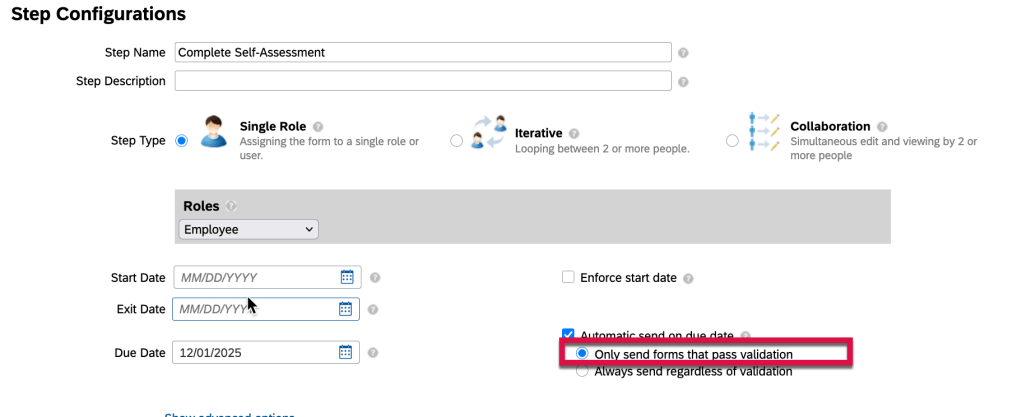Select the Collaboration step type

tap(732, 141)
